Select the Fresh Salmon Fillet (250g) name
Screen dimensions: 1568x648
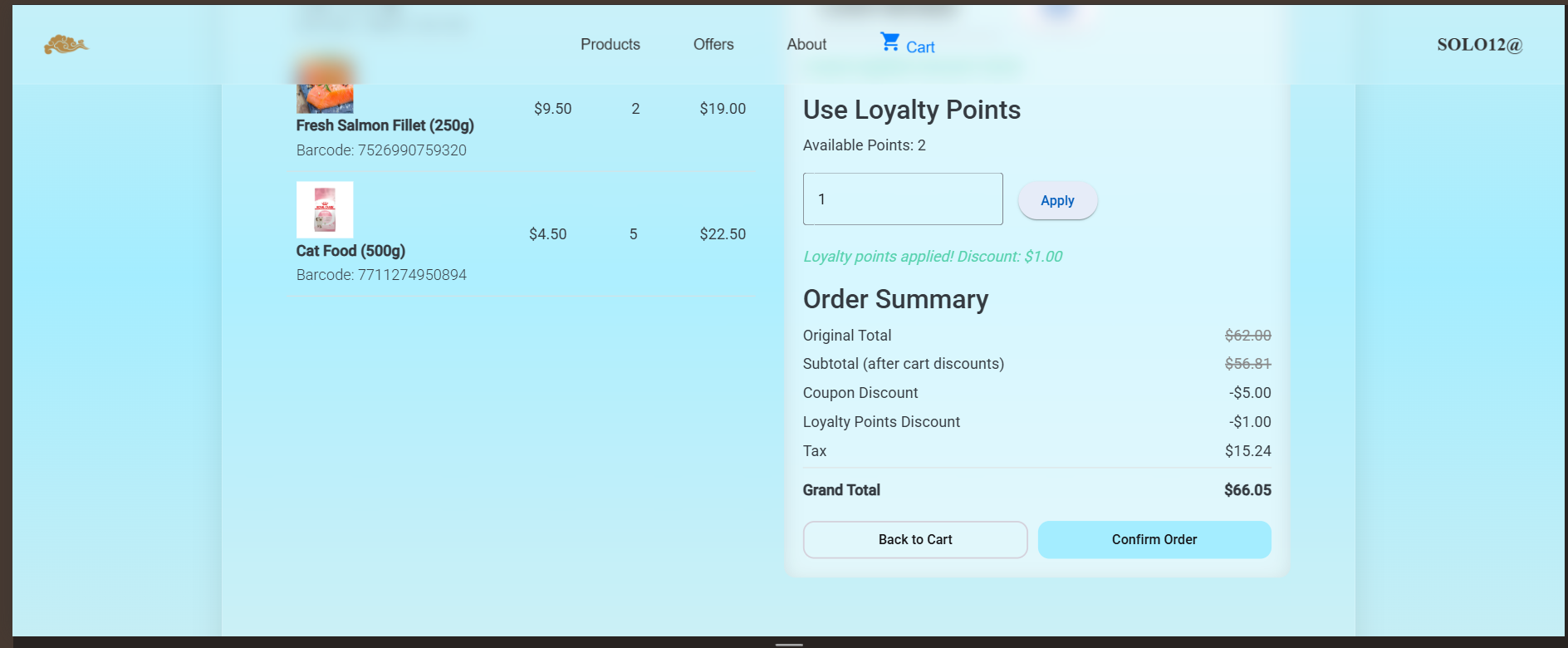coord(385,125)
